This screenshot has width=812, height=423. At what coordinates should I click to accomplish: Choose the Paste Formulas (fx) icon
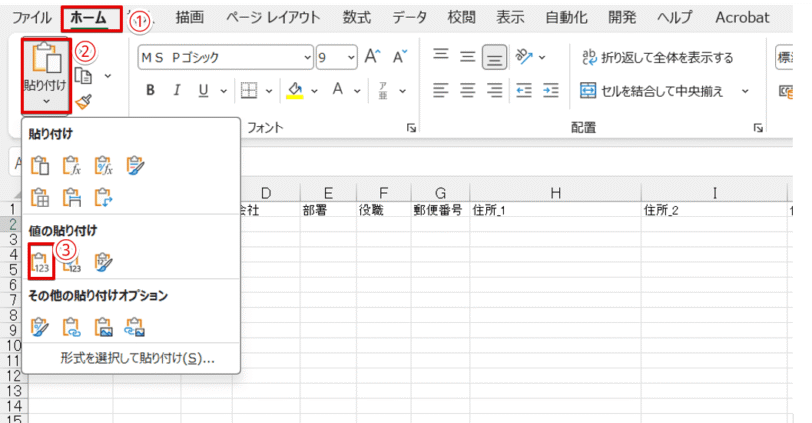71,166
